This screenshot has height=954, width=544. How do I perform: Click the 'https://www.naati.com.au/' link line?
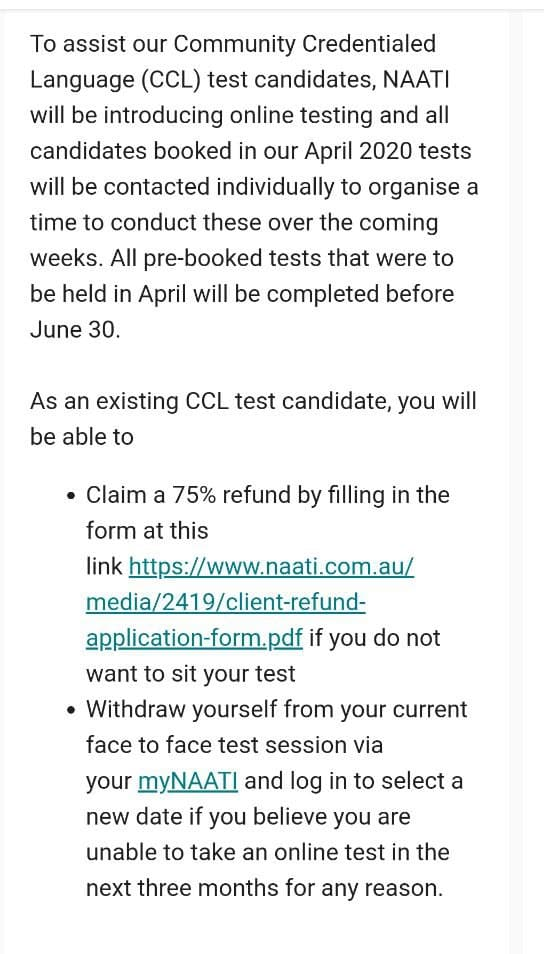(x=272, y=567)
